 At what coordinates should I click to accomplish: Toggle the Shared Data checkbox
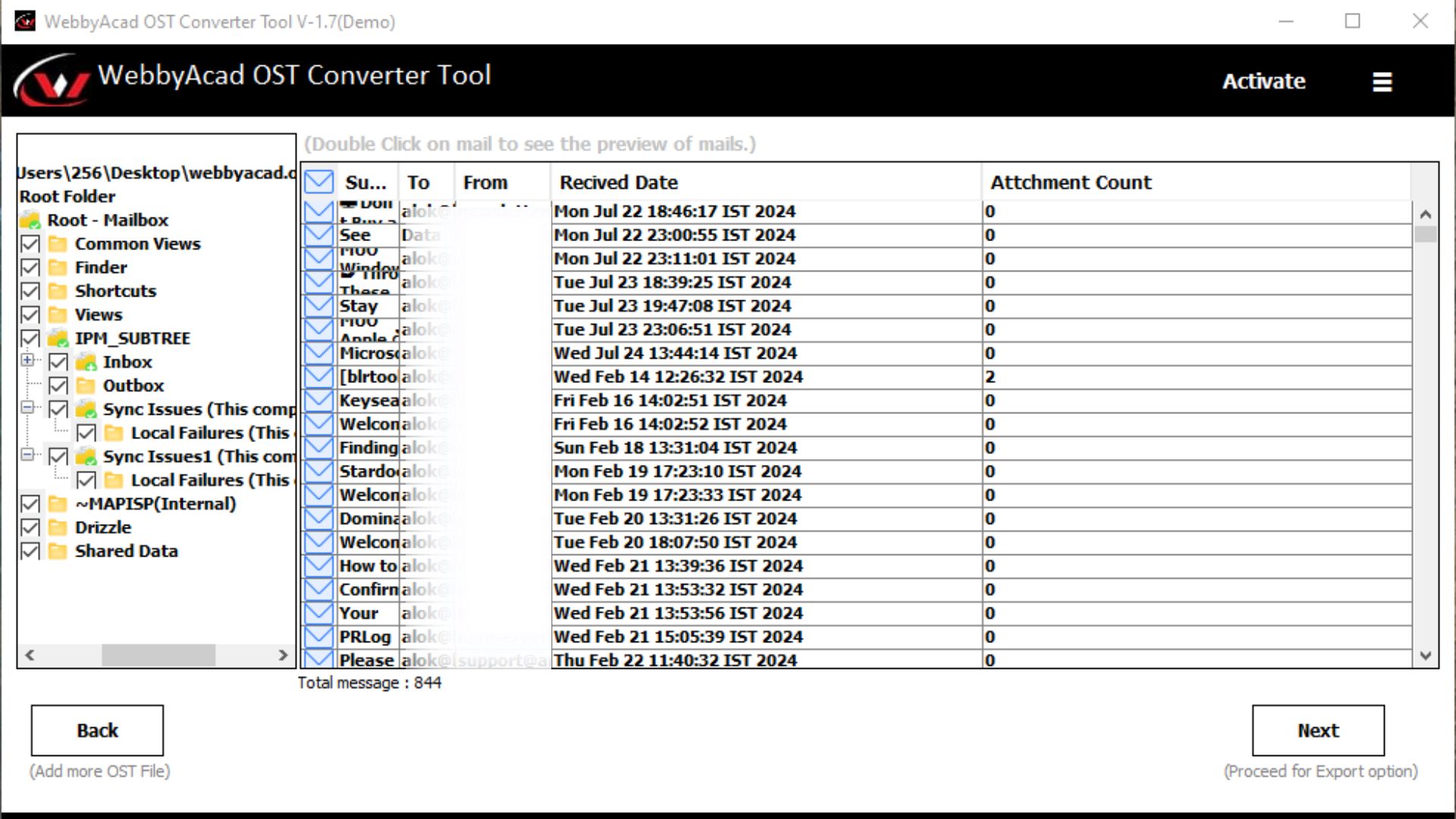coord(30,551)
